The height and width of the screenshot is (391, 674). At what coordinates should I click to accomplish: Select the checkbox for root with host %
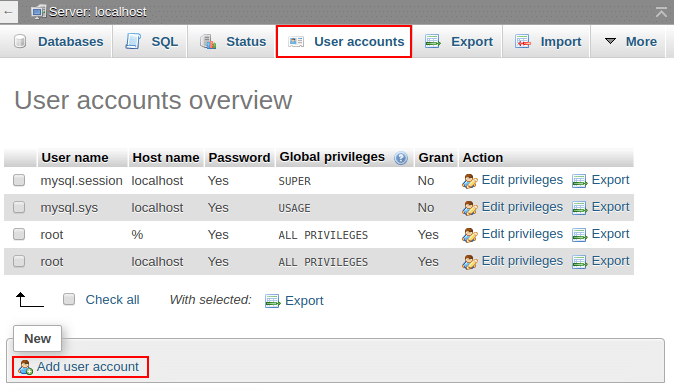(x=19, y=234)
